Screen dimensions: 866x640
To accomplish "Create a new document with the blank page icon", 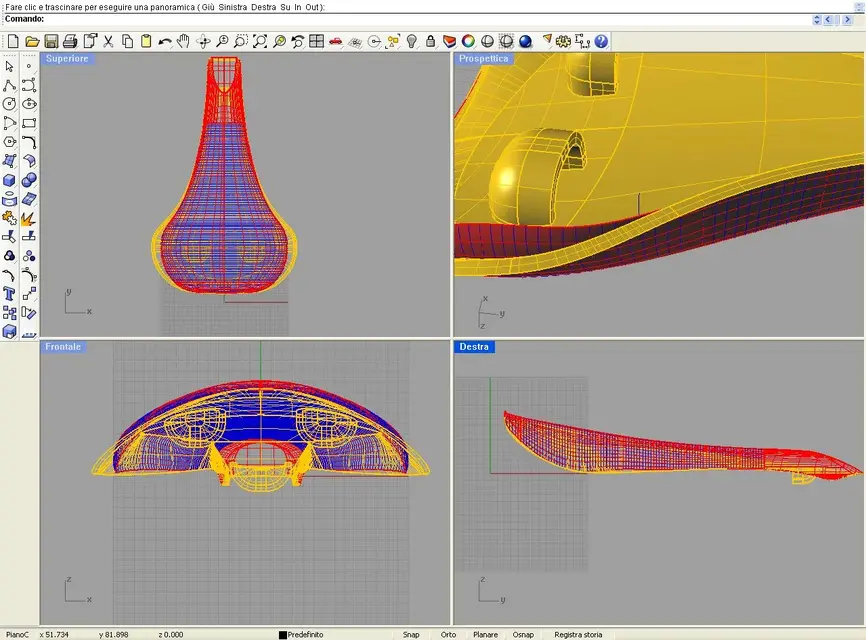I will [x=13, y=41].
